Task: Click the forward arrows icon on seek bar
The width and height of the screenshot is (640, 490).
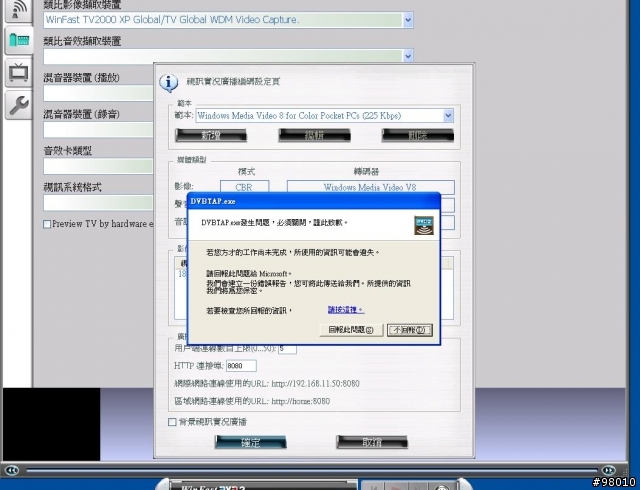Action: (x=608, y=470)
